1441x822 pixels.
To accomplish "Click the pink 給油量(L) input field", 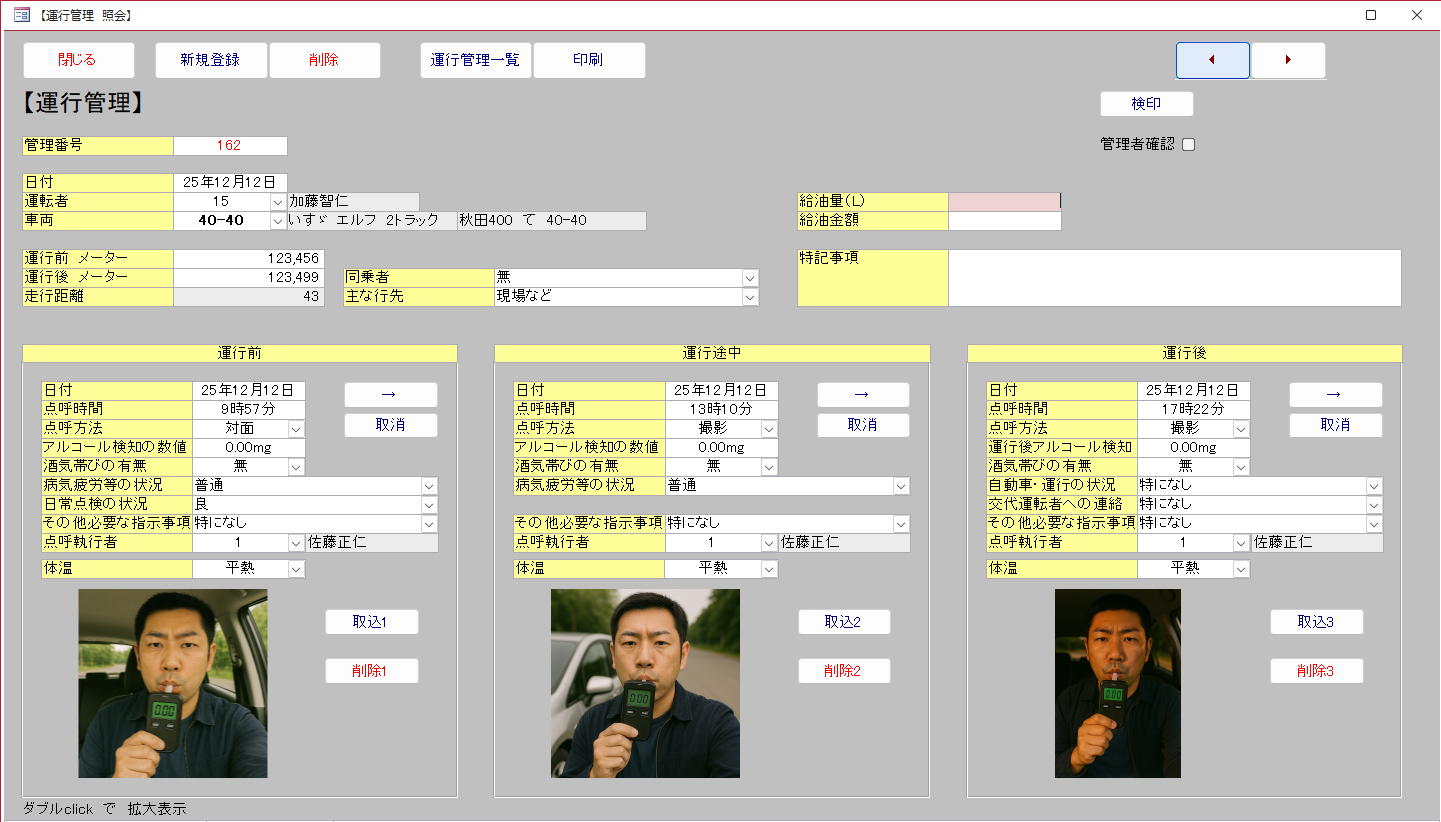I will coord(1003,202).
